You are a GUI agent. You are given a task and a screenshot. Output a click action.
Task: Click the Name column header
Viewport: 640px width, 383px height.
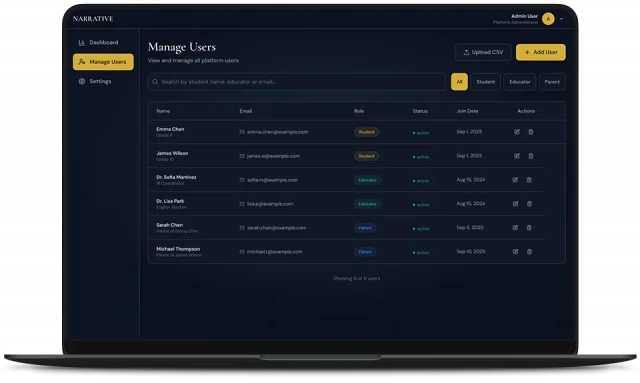pos(163,111)
